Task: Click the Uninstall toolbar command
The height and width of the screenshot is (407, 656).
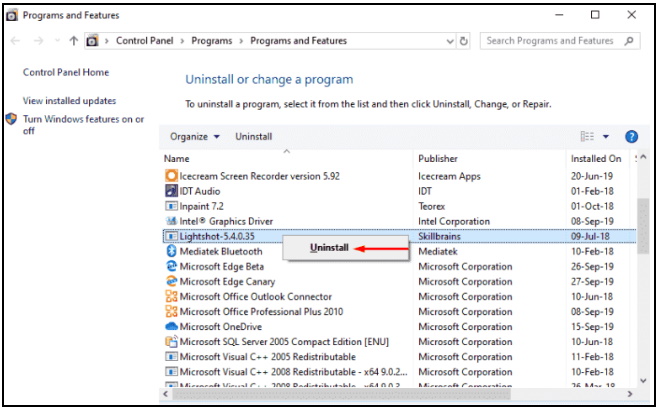Action: (254, 136)
